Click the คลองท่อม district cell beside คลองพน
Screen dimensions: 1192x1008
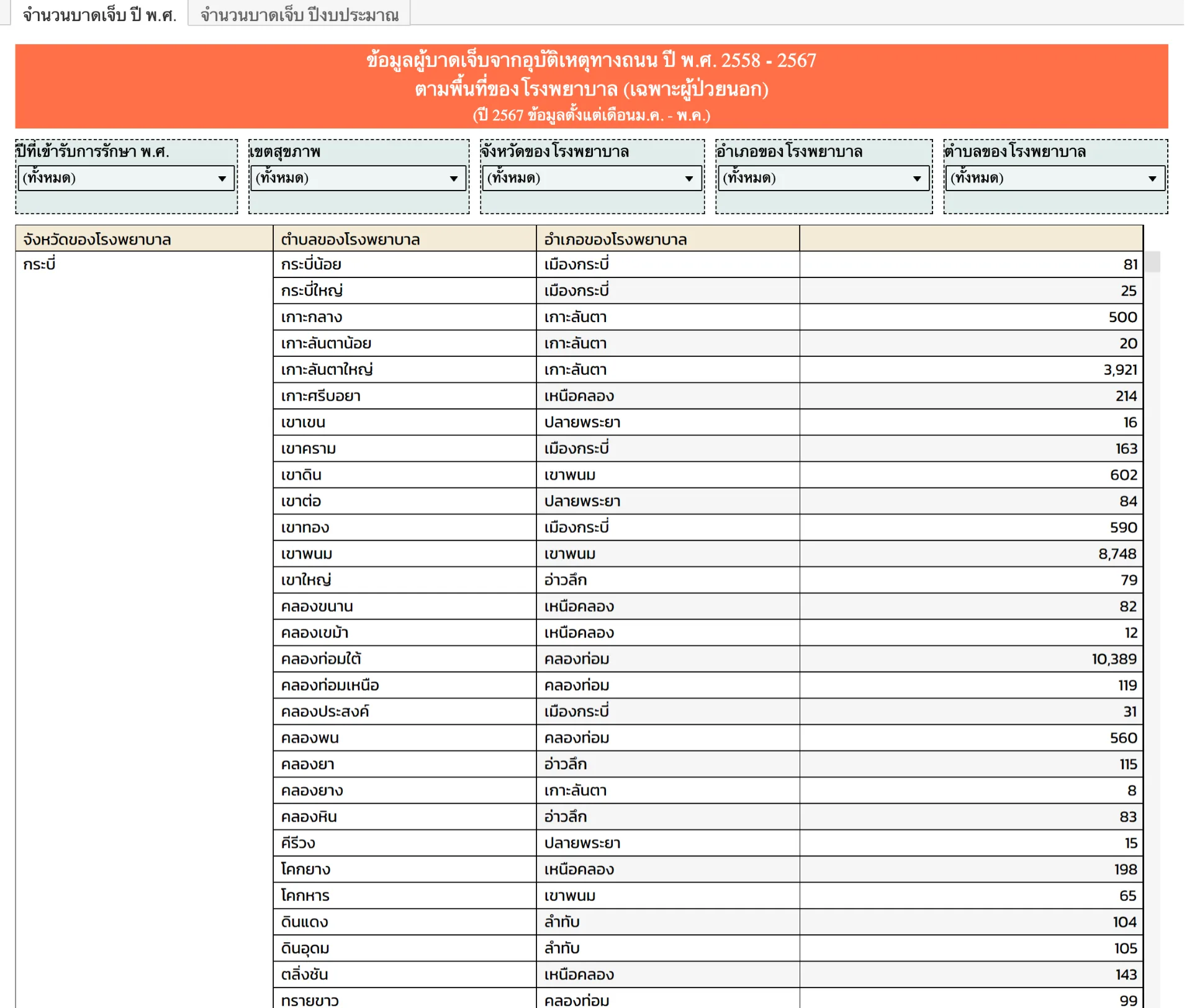coord(668,738)
